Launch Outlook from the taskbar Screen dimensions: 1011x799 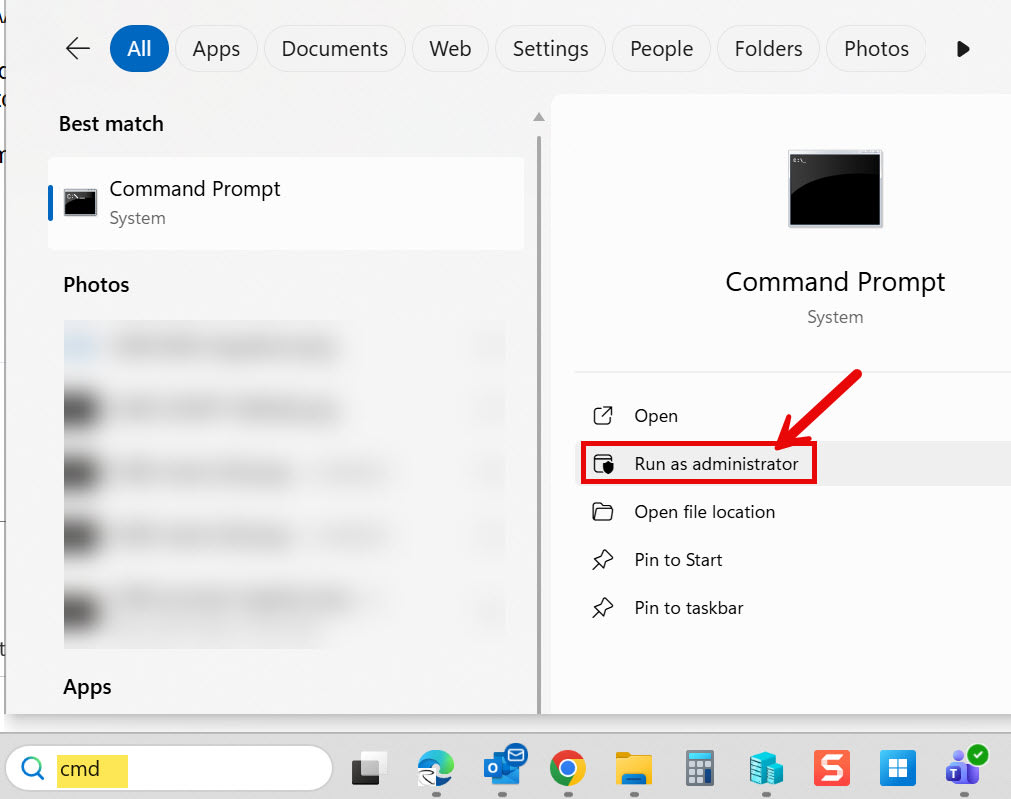[x=505, y=766]
